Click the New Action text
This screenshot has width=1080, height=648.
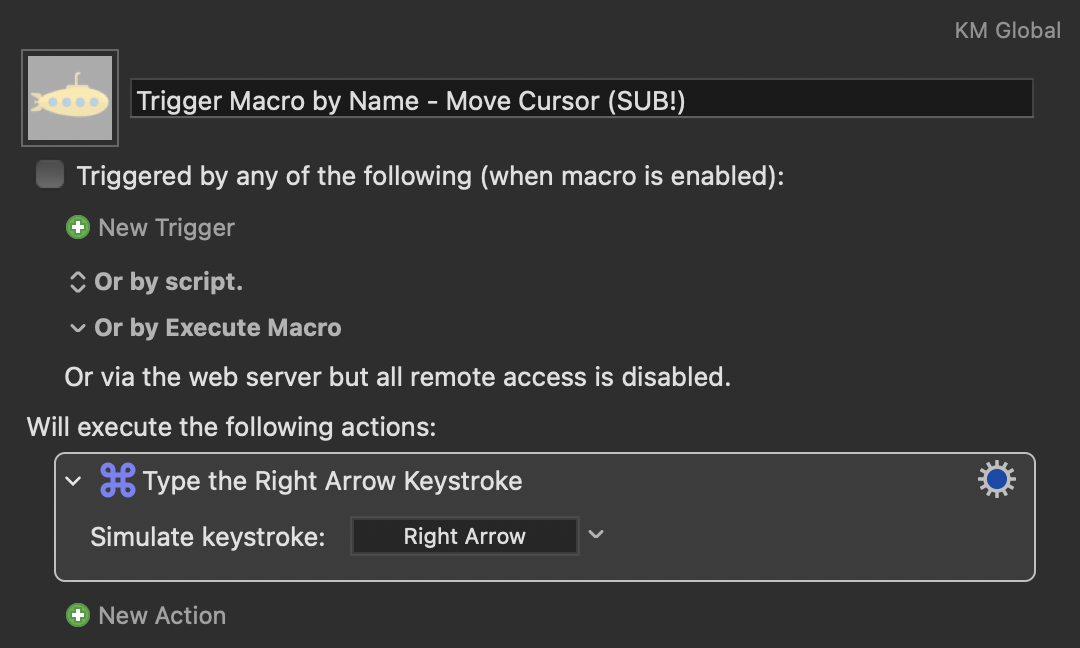pyautogui.click(x=163, y=616)
